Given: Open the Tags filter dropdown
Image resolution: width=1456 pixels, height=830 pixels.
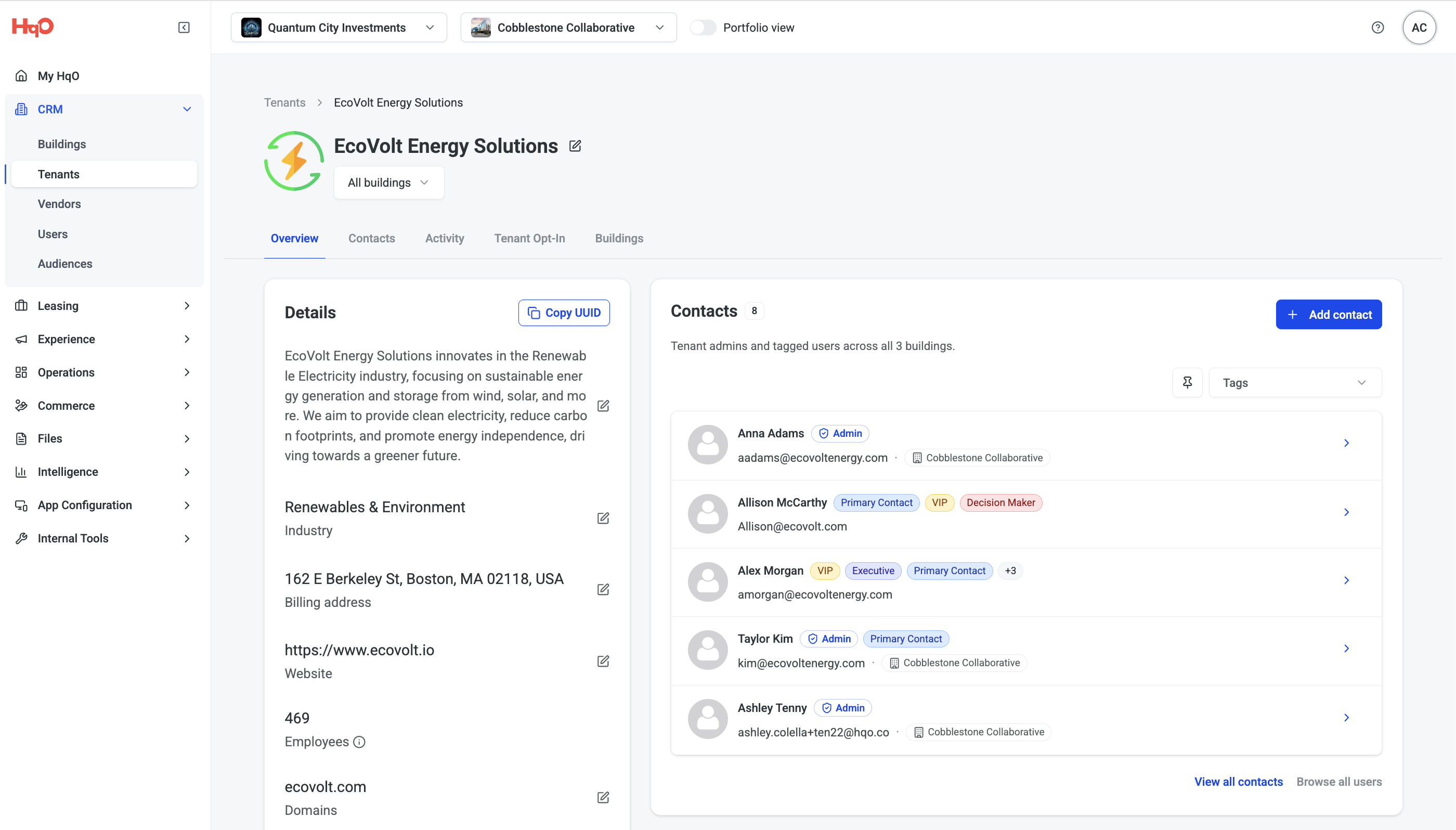Looking at the screenshot, I should click(x=1295, y=383).
